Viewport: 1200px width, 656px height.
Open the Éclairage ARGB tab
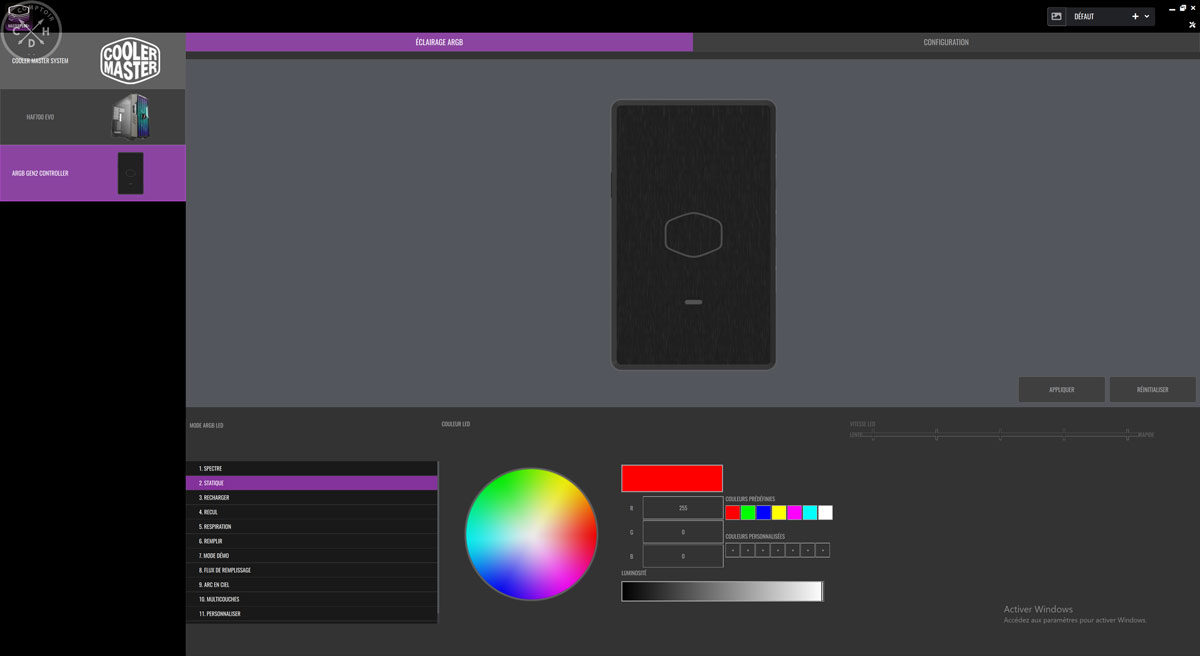(439, 42)
